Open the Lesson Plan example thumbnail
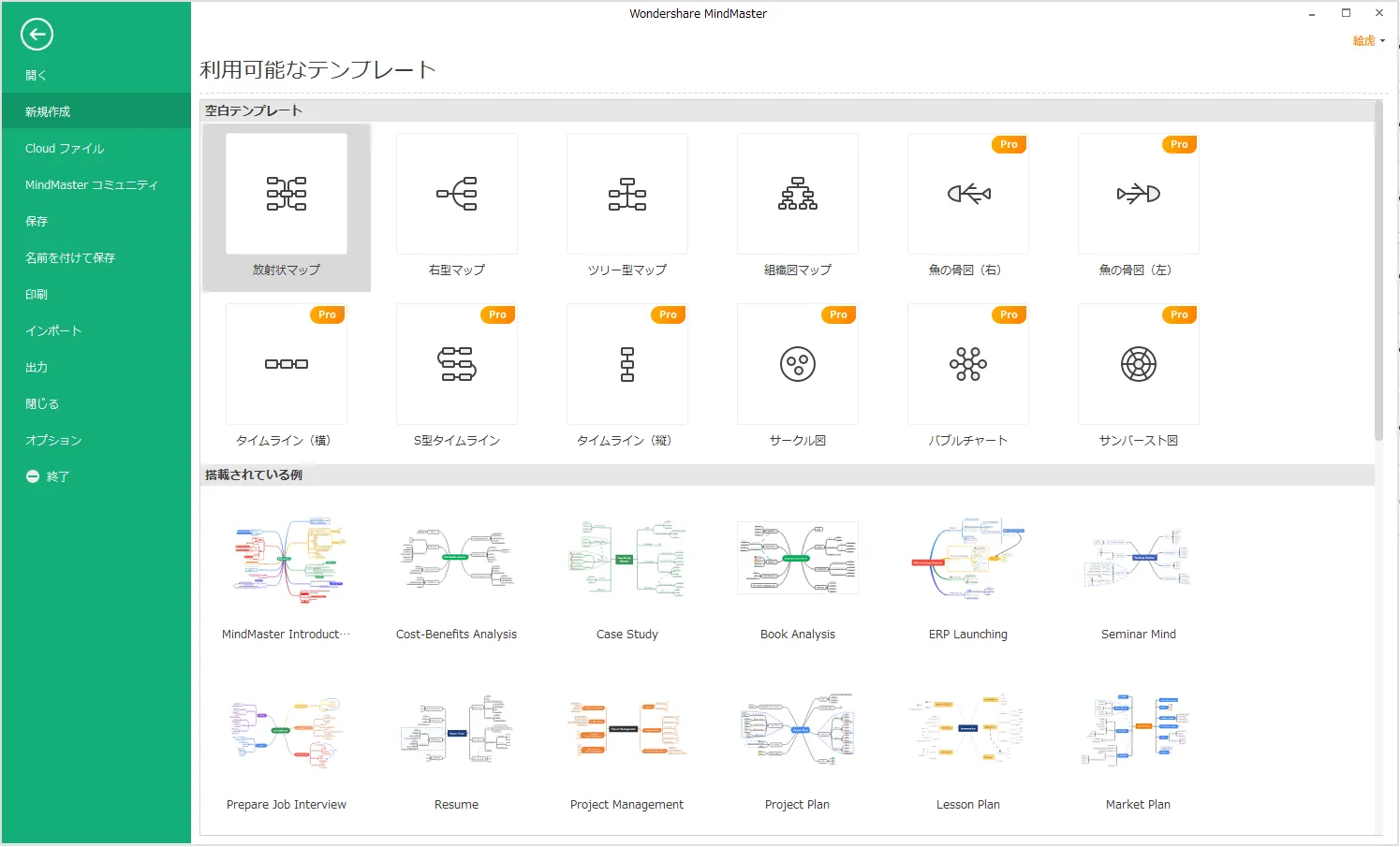Screen dimensions: 1400x847 point(968,730)
